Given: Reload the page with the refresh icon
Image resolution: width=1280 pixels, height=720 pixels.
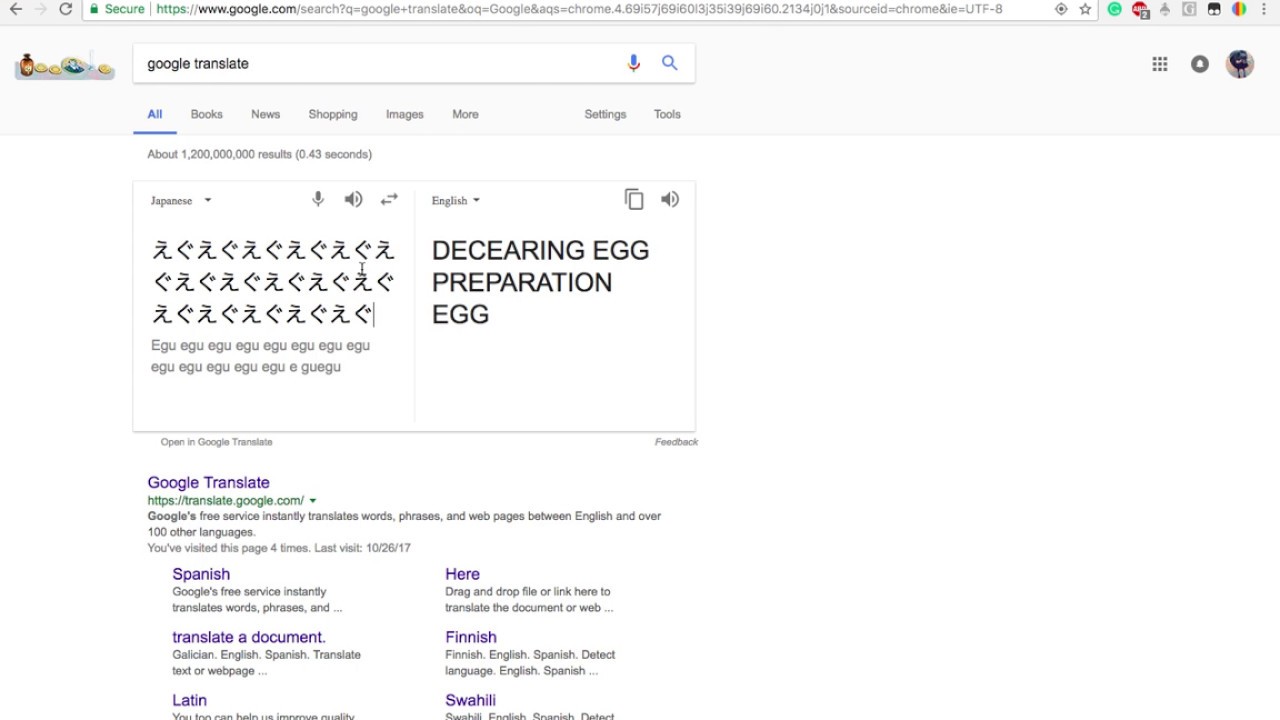Looking at the screenshot, I should pos(66,9).
